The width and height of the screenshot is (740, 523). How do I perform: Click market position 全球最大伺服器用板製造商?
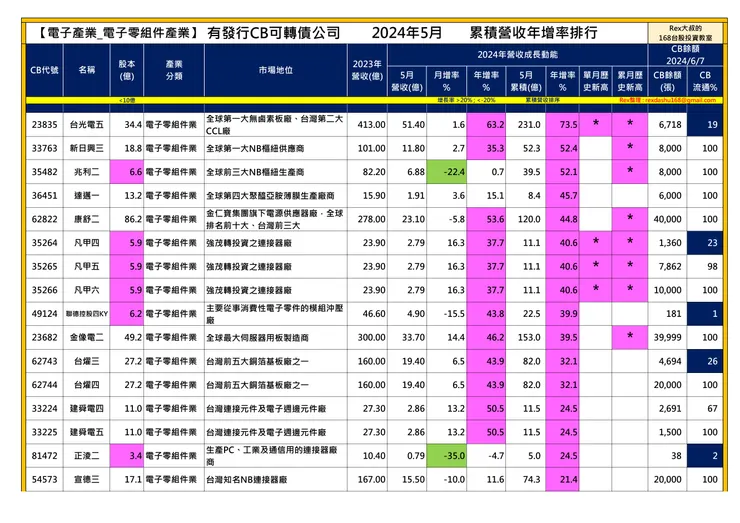coord(276,337)
